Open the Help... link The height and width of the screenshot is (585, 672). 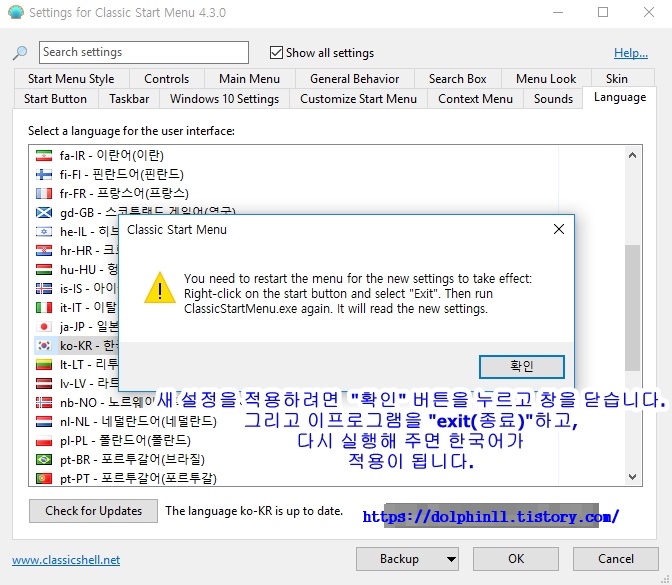click(x=630, y=53)
